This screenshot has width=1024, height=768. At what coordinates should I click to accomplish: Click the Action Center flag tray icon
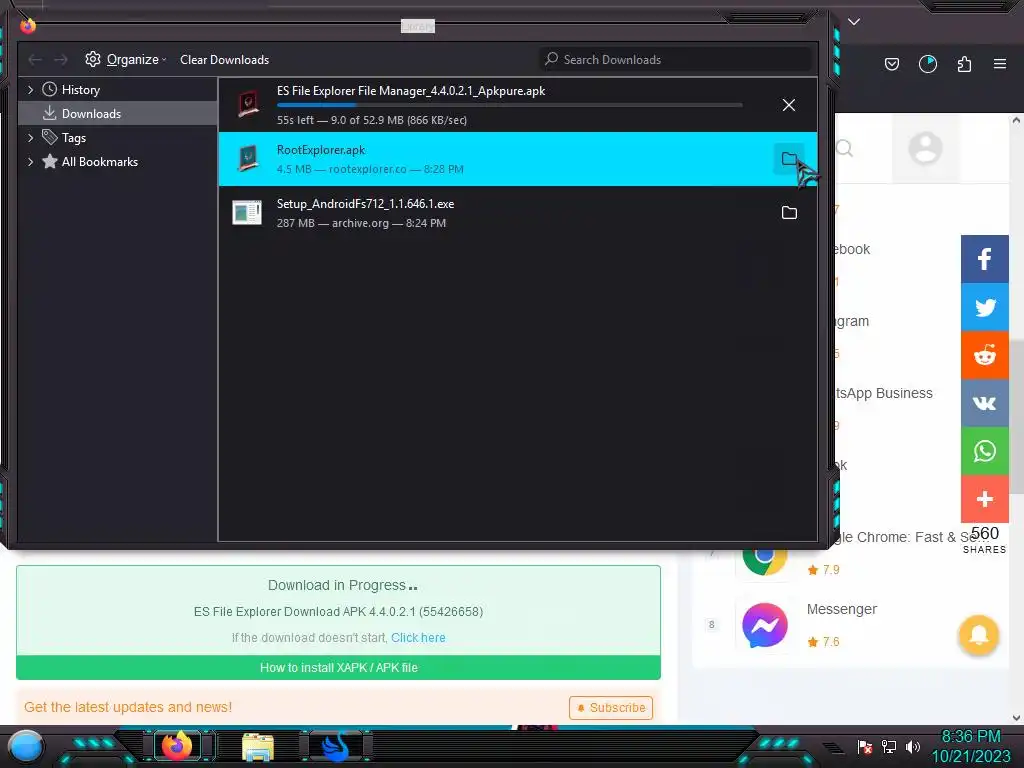[865, 747]
